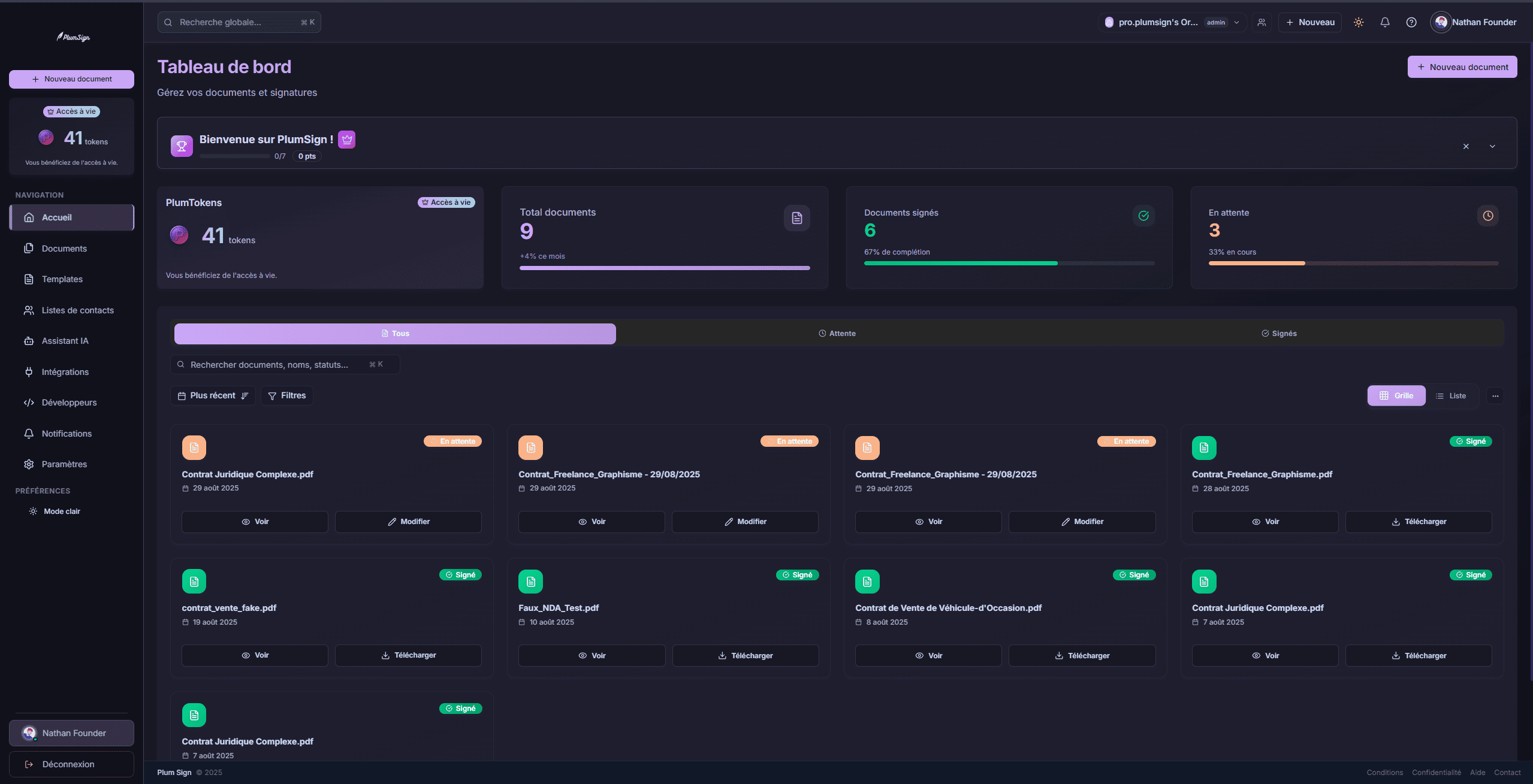Modify Contrat Juridique Complexe.pdf dated 29 août

pyautogui.click(x=408, y=522)
